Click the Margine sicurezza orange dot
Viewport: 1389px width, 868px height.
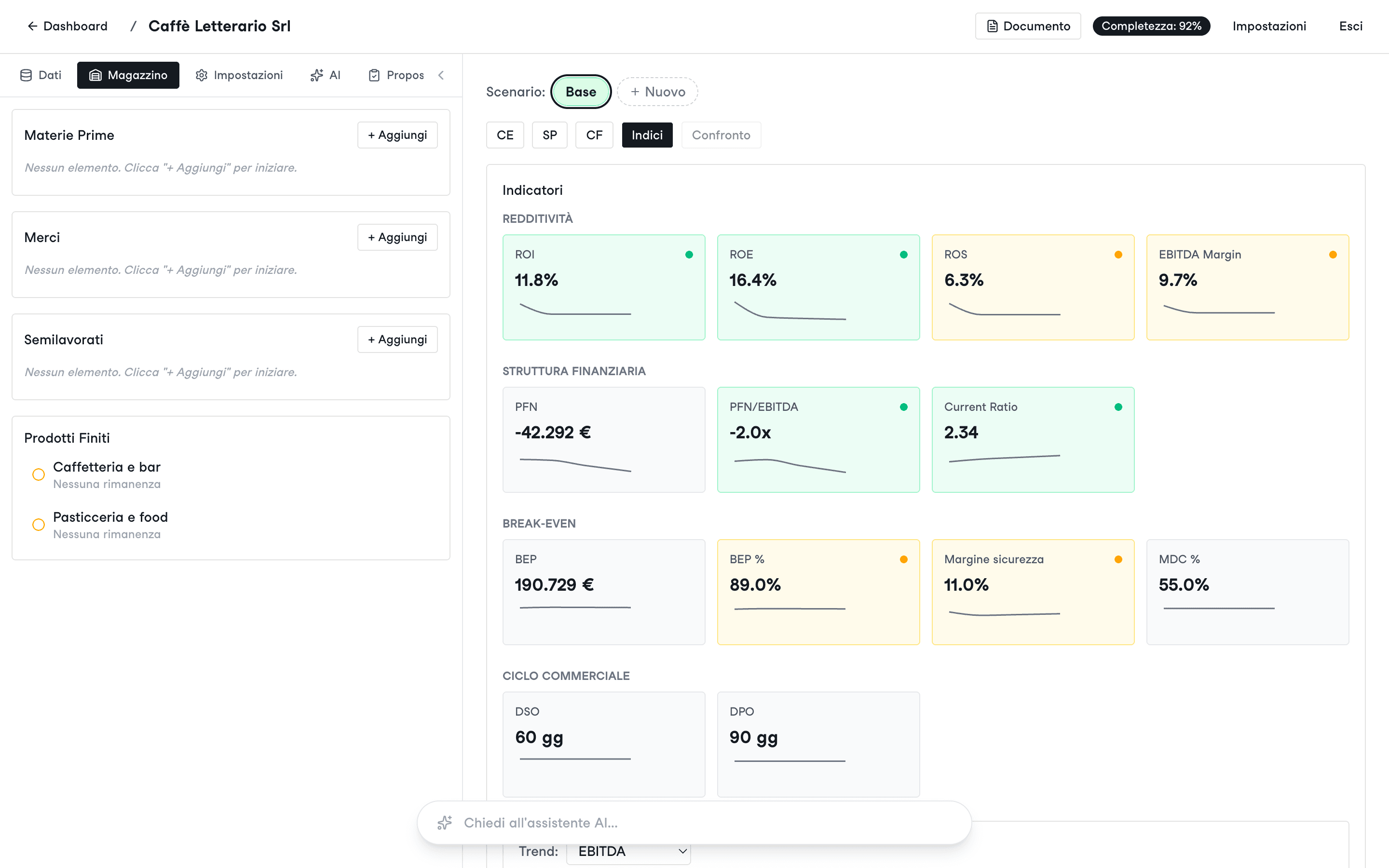1118,559
